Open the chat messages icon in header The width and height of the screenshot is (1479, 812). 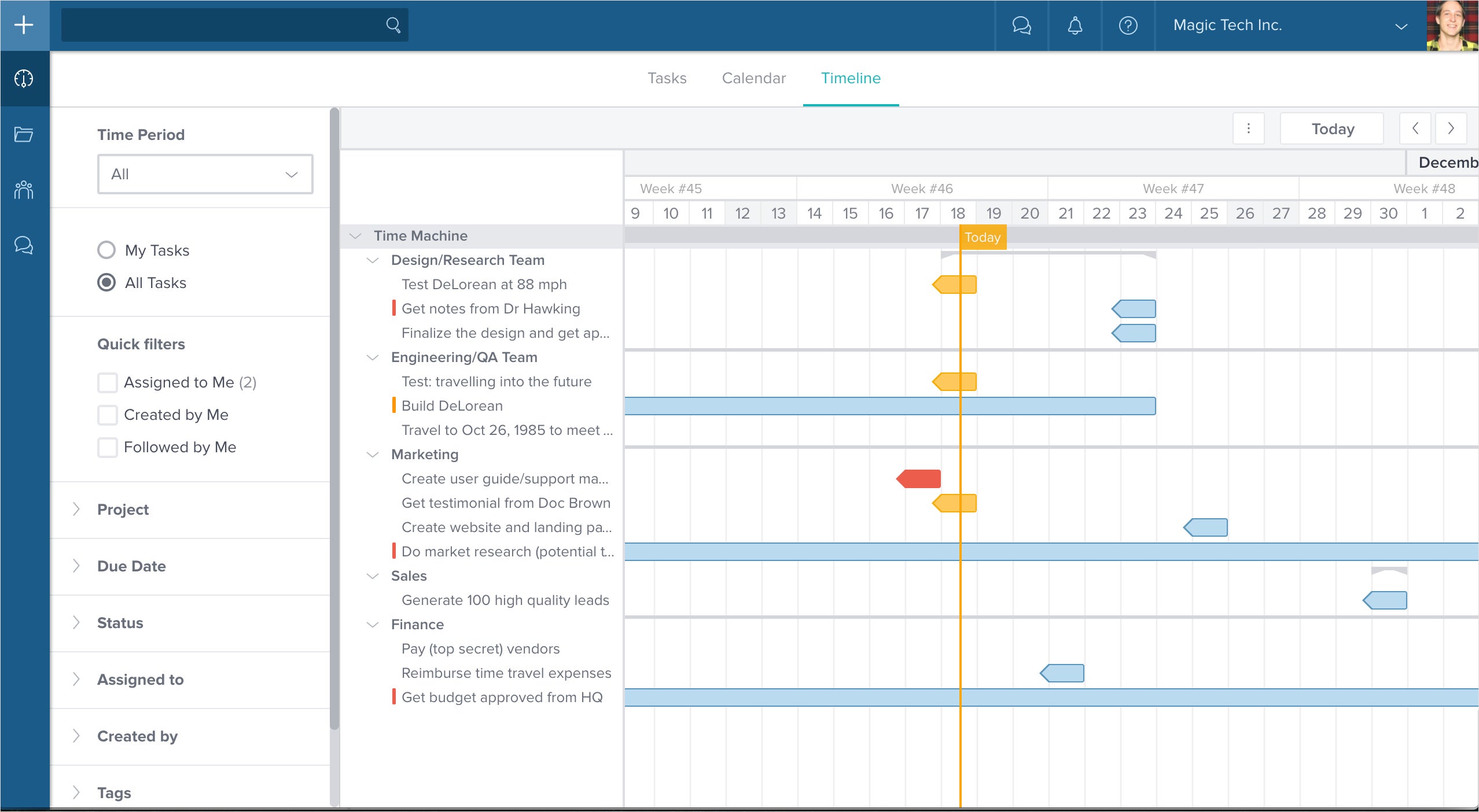tap(1021, 25)
